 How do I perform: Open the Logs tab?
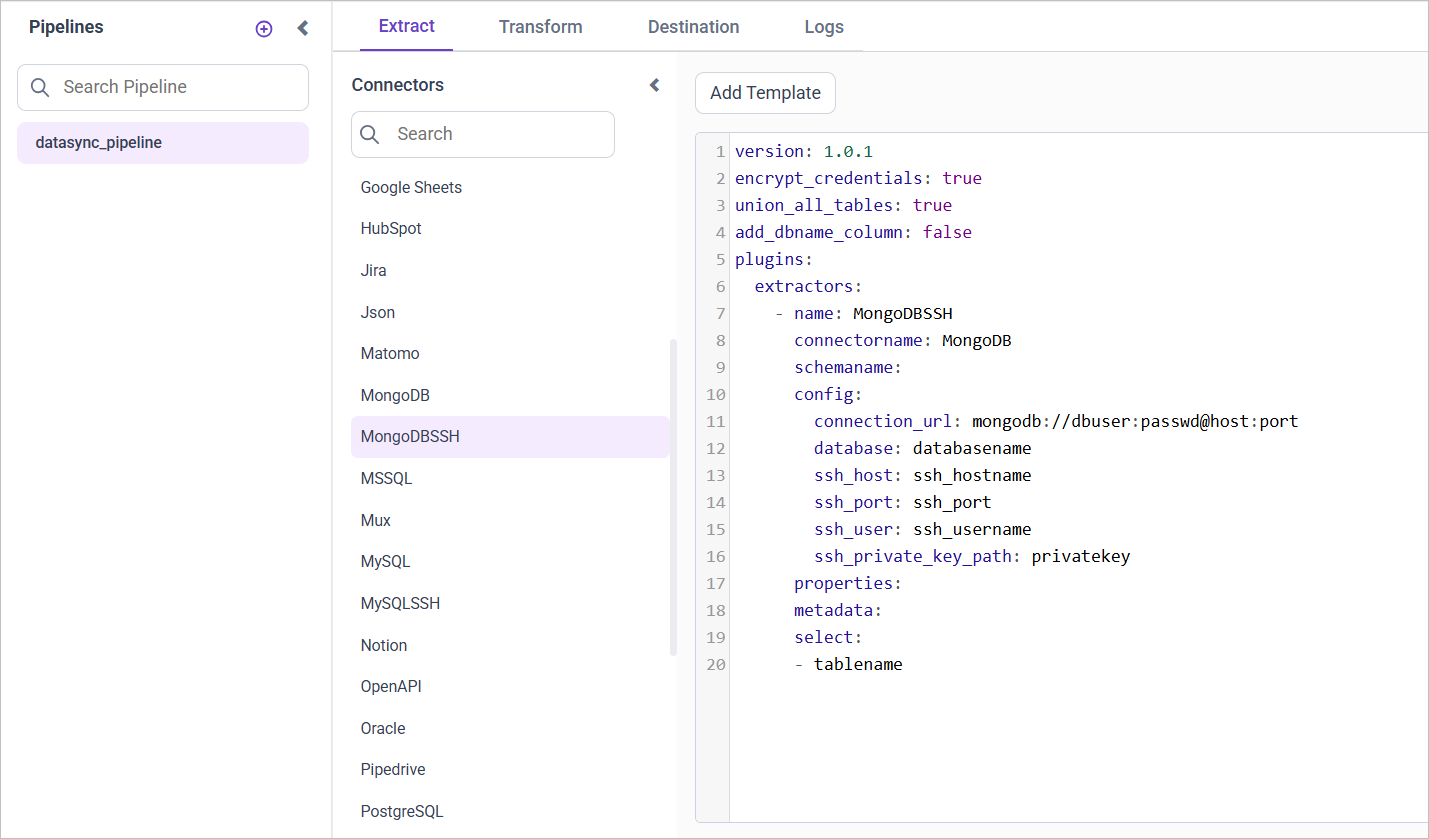coord(824,27)
